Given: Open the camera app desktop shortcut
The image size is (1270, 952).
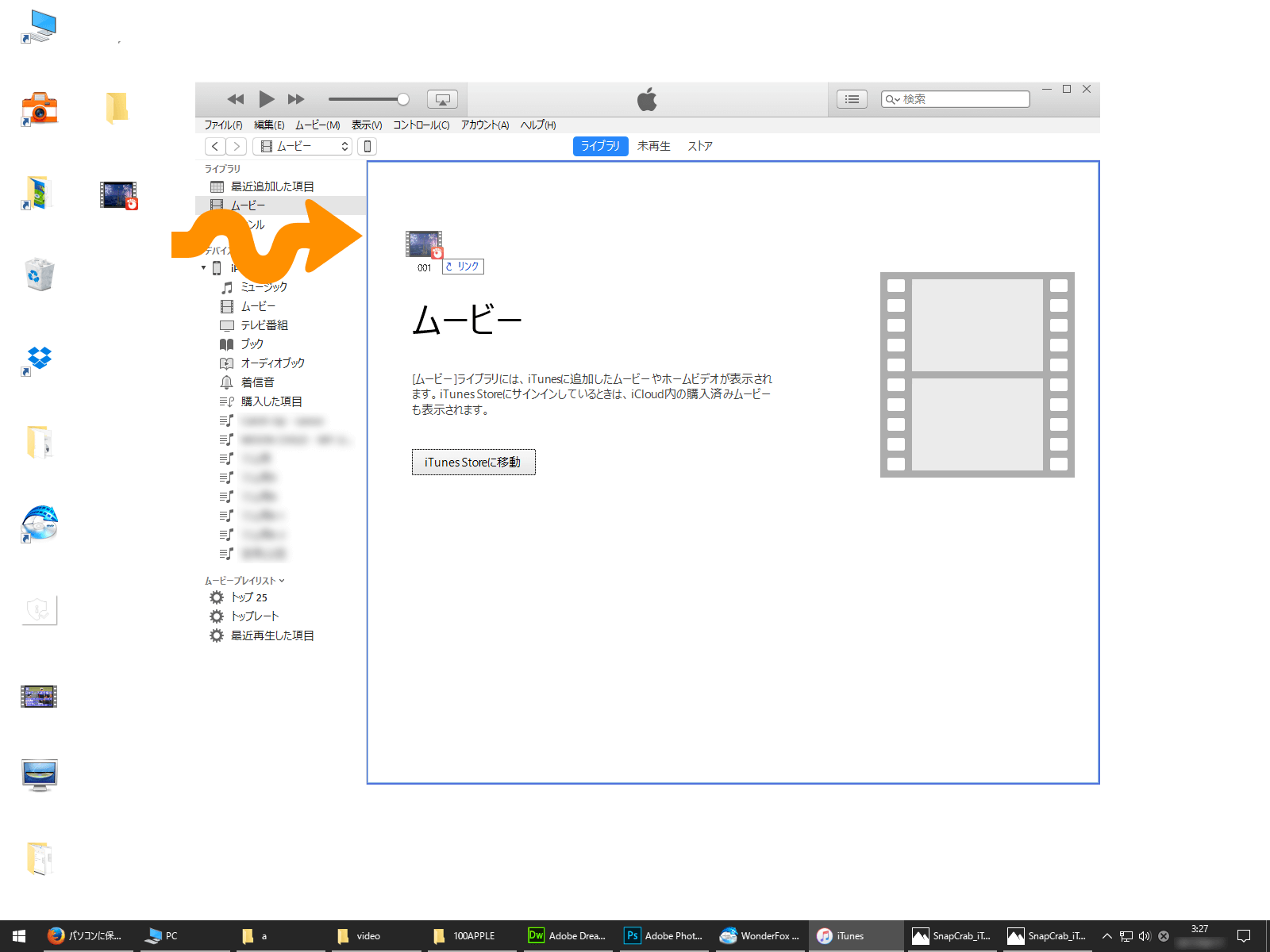Looking at the screenshot, I should (x=39, y=108).
